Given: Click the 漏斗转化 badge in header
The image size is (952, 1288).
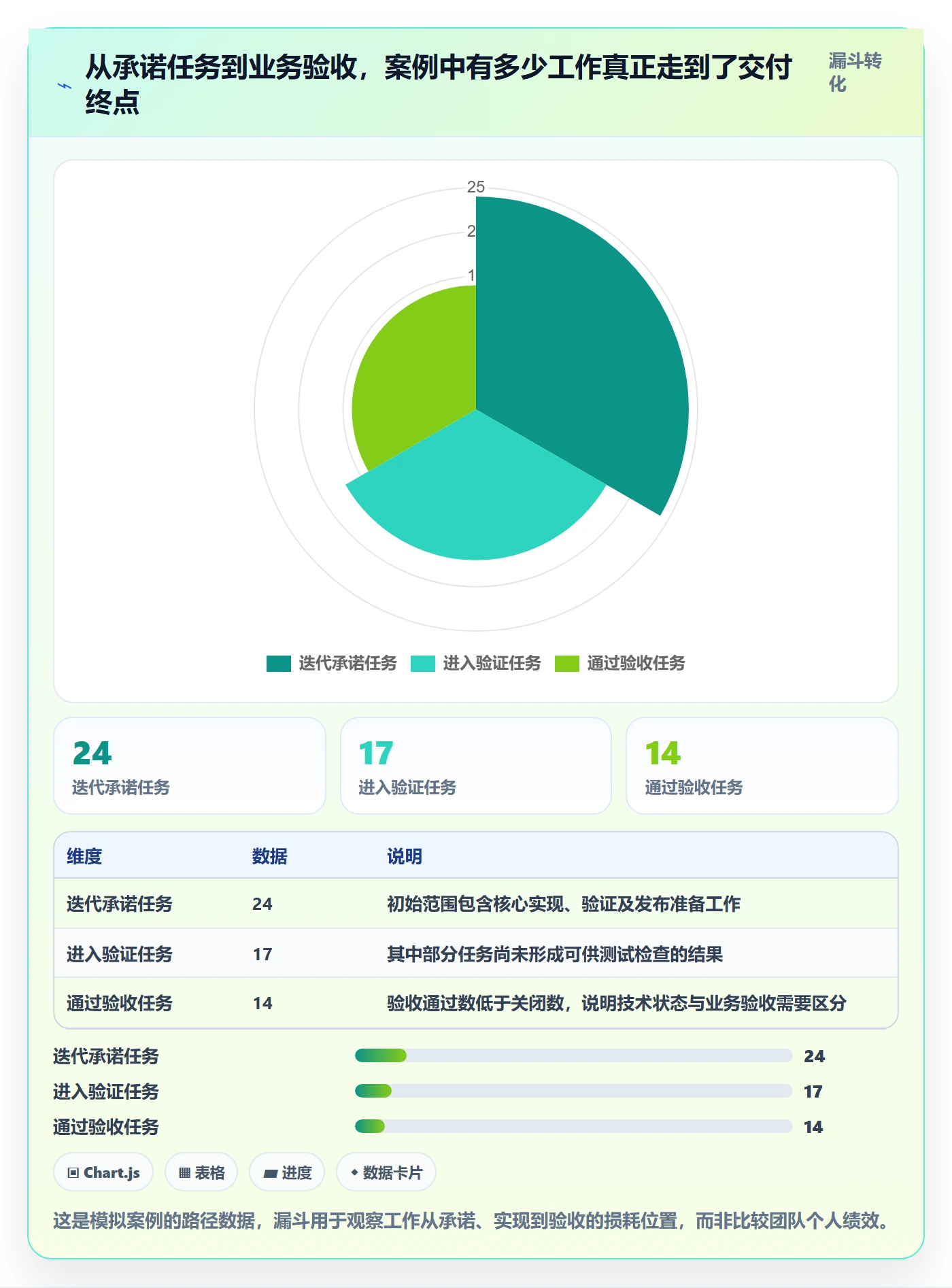Looking at the screenshot, I should (855, 72).
